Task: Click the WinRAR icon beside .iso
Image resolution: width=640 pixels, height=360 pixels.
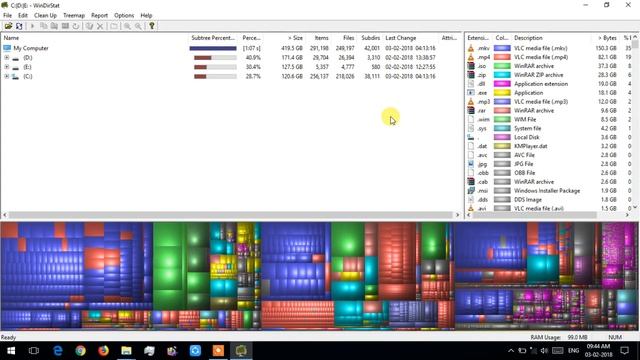Action: (471, 66)
